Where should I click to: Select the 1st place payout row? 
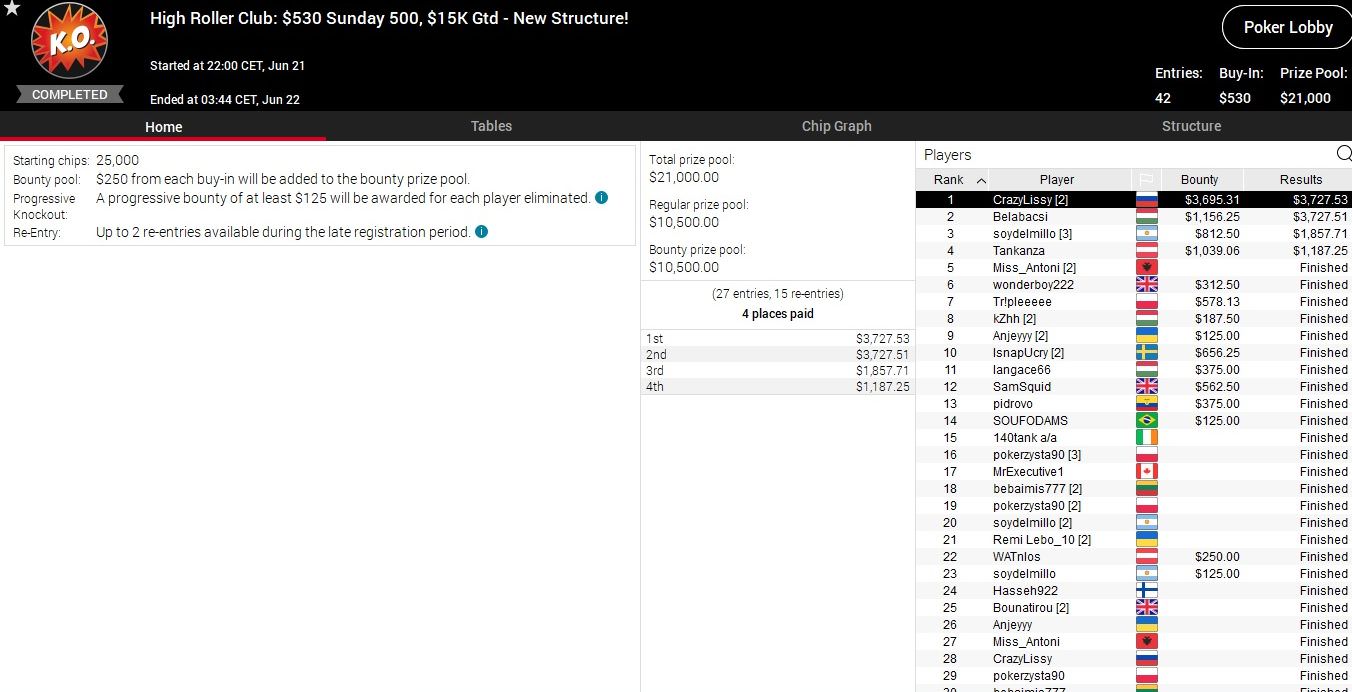[x=777, y=339]
